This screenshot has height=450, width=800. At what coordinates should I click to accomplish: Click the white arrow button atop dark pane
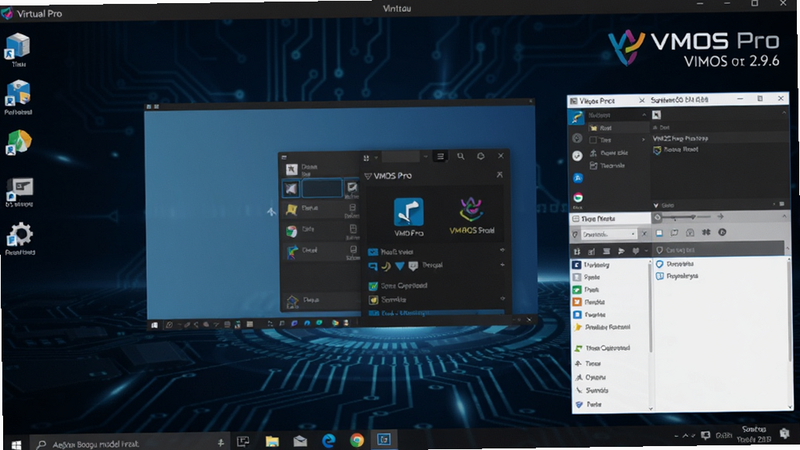coord(656,115)
